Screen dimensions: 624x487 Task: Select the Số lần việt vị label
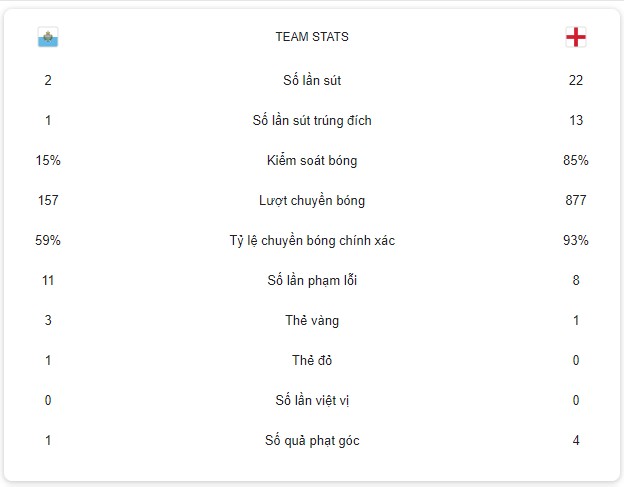[x=312, y=400]
